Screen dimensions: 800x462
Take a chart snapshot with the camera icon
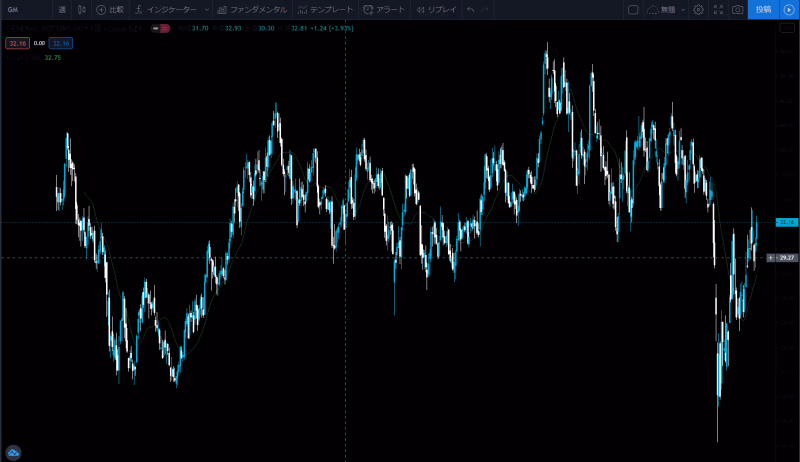click(x=737, y=9)
